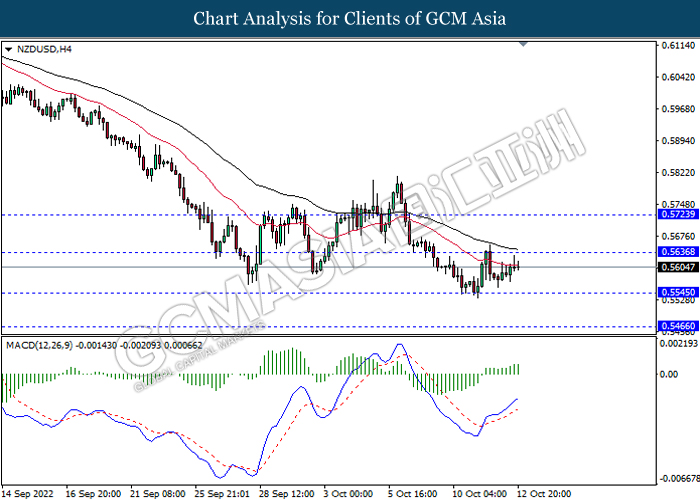700x500 pixels.
Task: Click the 0.61140 price axis value
Action: (x=678, y=46)
